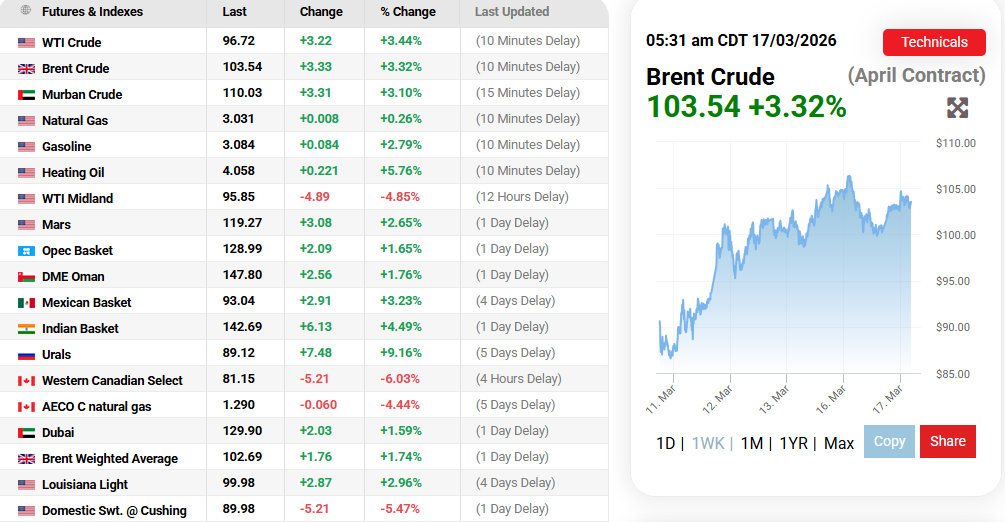This screenshot has height=522, width=1005.
Task: Switch chart range to 1YR
Action: pyautogui.click(x=793, y=443)
